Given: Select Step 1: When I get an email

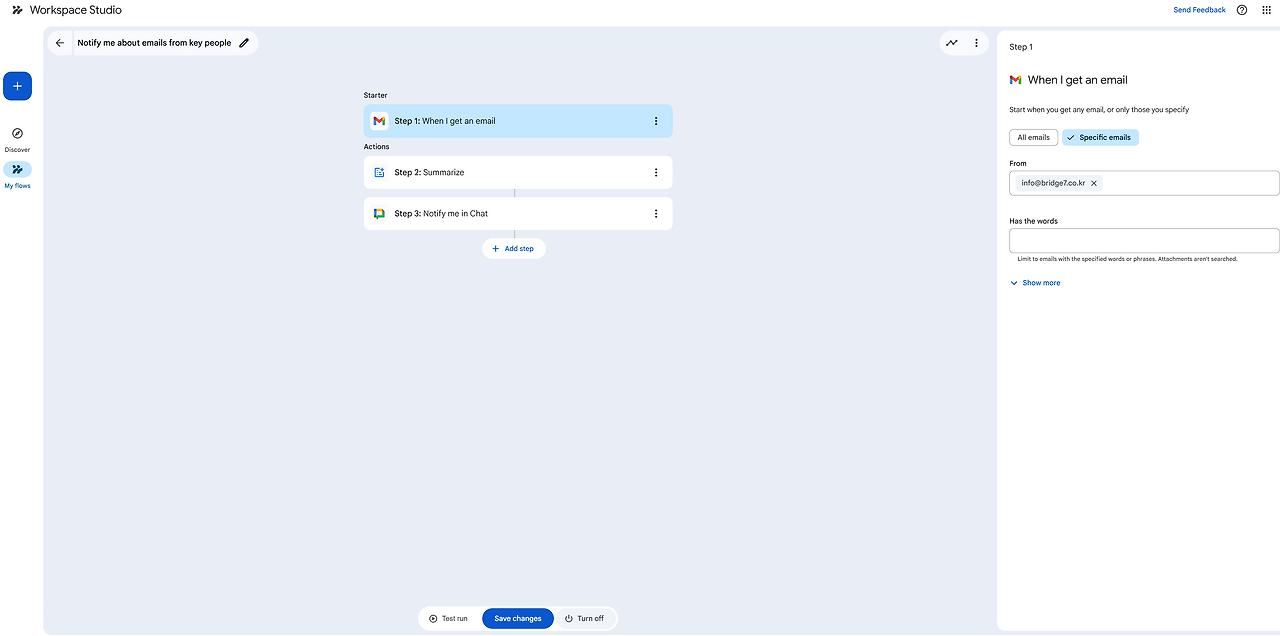Looking at the screenshot, I should (518, 121).
